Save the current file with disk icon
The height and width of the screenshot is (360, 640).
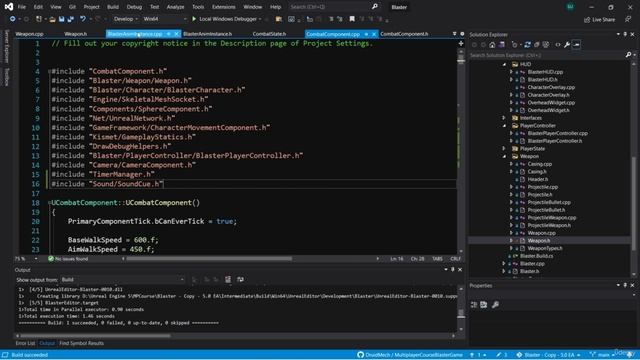pos(62,19)
